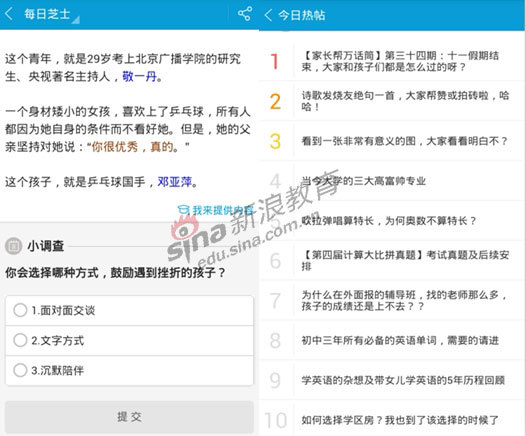Click the 我来提供内容 graduation cap icon
The height and width of the screenshot is (436, 526).
tap(183, 210)
